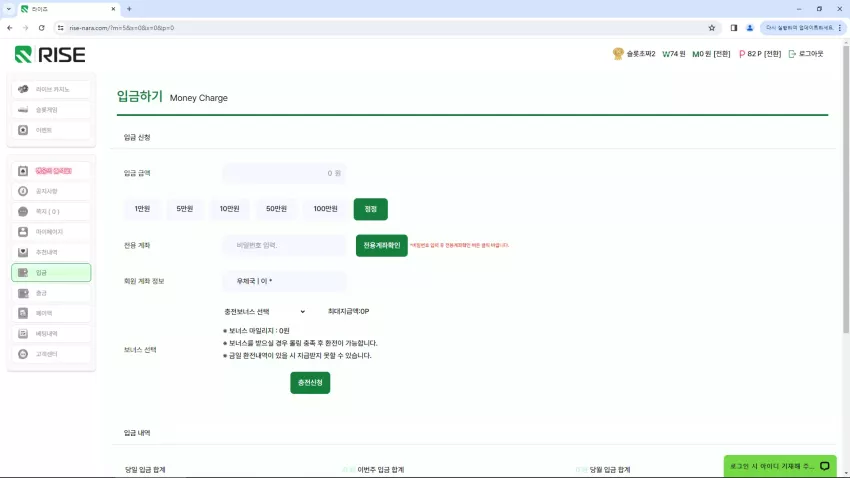Click the green reset amount button
The image size is (850, 478).
tap(370, 209)
